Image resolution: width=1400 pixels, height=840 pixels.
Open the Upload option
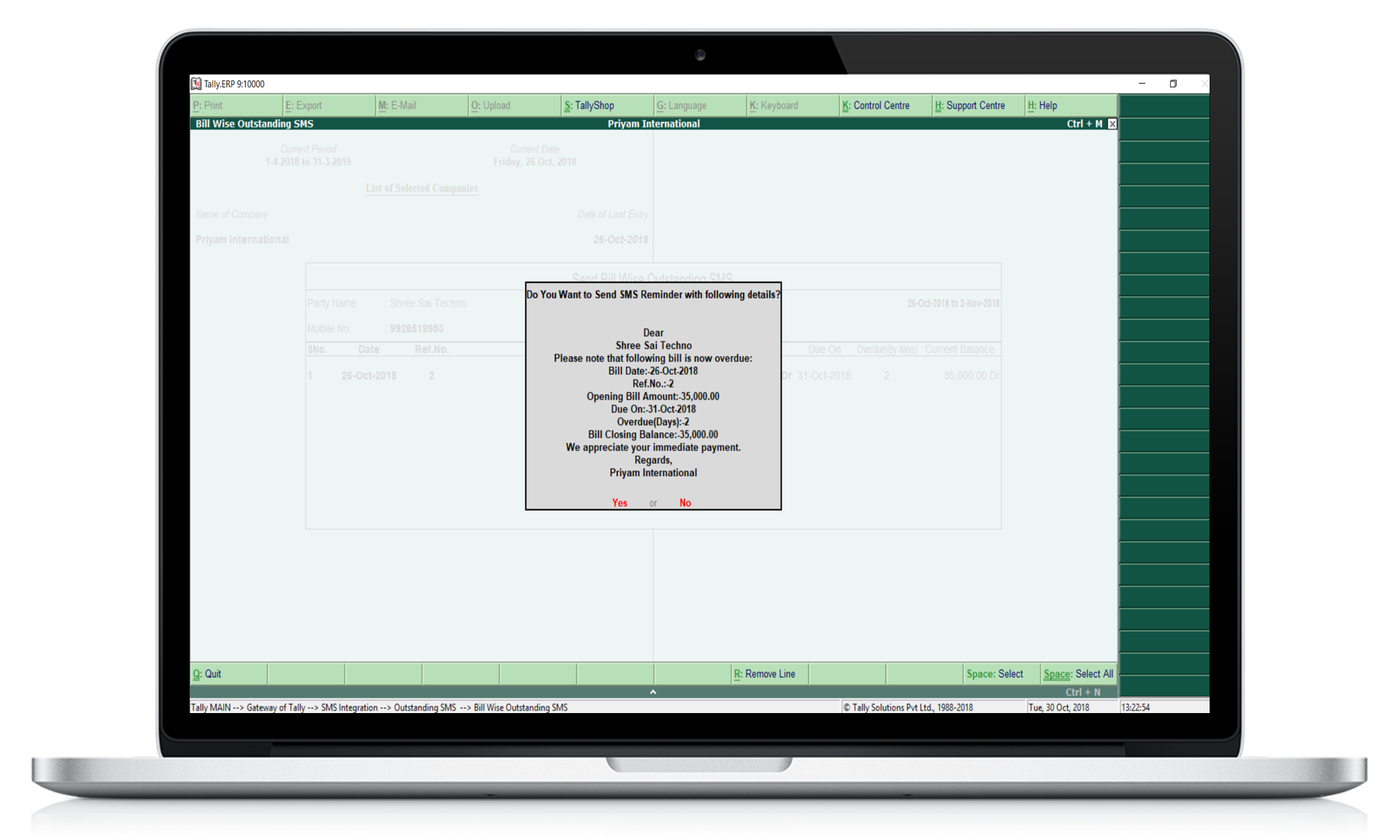pyautogui.click(x=514, y=105)
